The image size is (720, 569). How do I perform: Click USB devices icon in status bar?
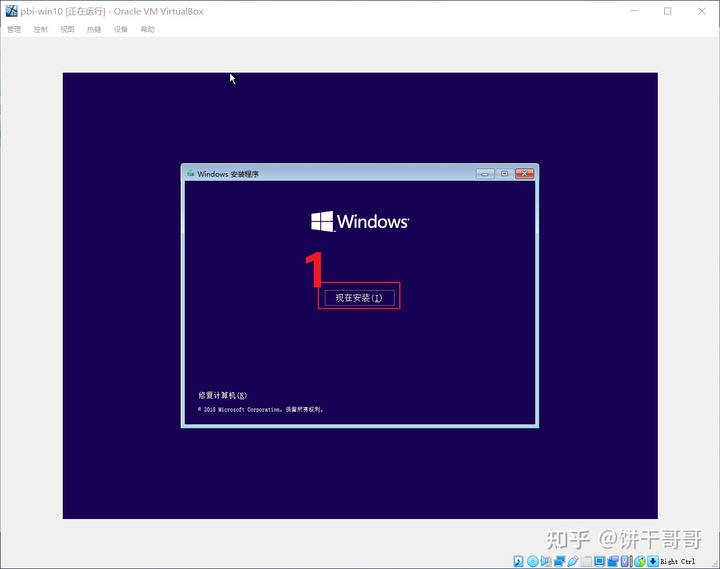[x=573, y=561]
